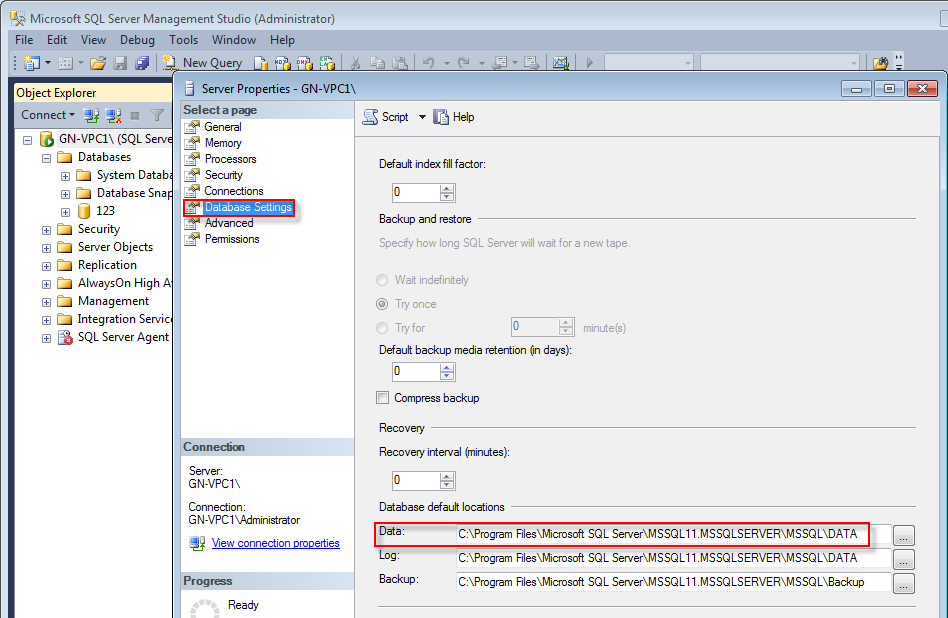948x618 pixels.
Task: Click the Default index fill factor field
Action: (x=415, y=193)
